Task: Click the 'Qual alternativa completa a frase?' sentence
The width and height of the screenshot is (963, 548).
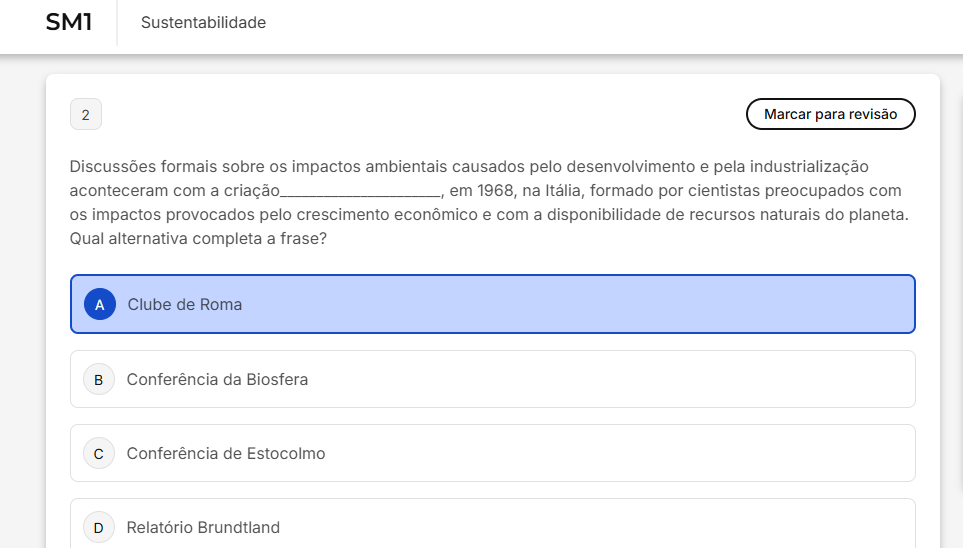Action: (198, 239)
